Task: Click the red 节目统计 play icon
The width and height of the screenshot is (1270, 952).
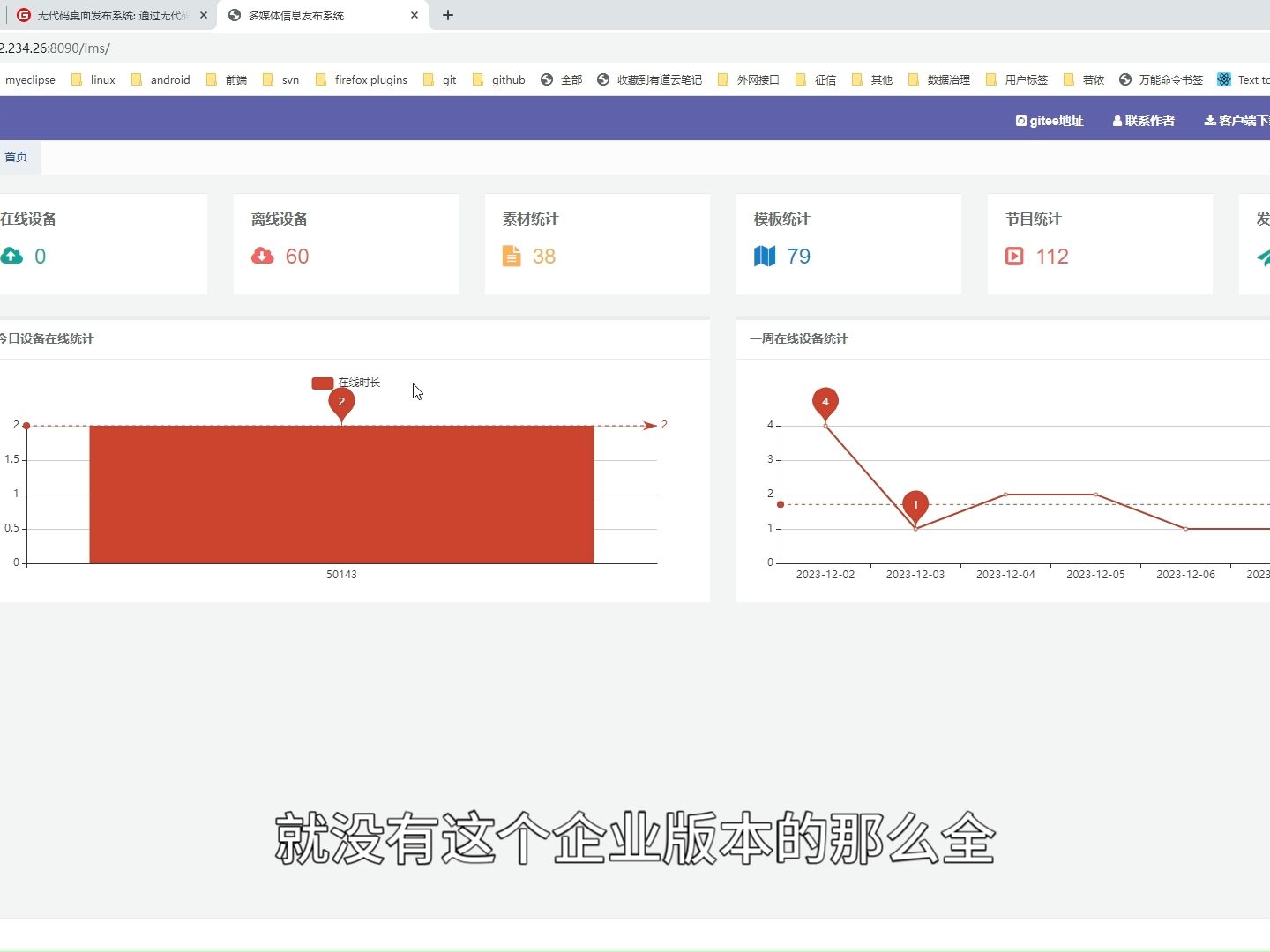Action: click(x=1014, y=256)
